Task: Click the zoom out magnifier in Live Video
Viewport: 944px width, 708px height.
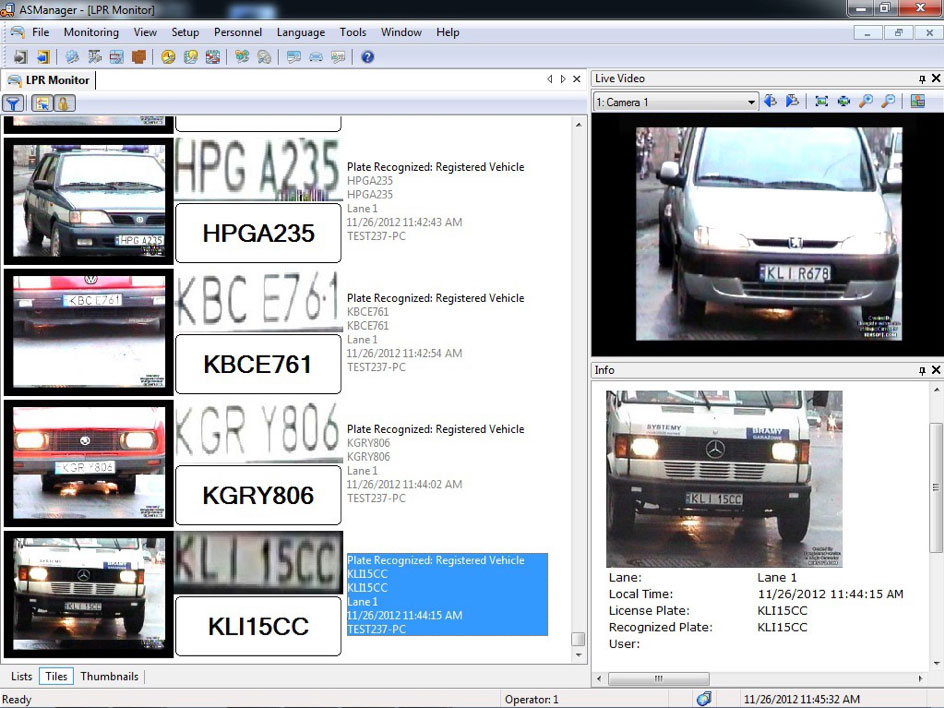Action: pos(888,102)
